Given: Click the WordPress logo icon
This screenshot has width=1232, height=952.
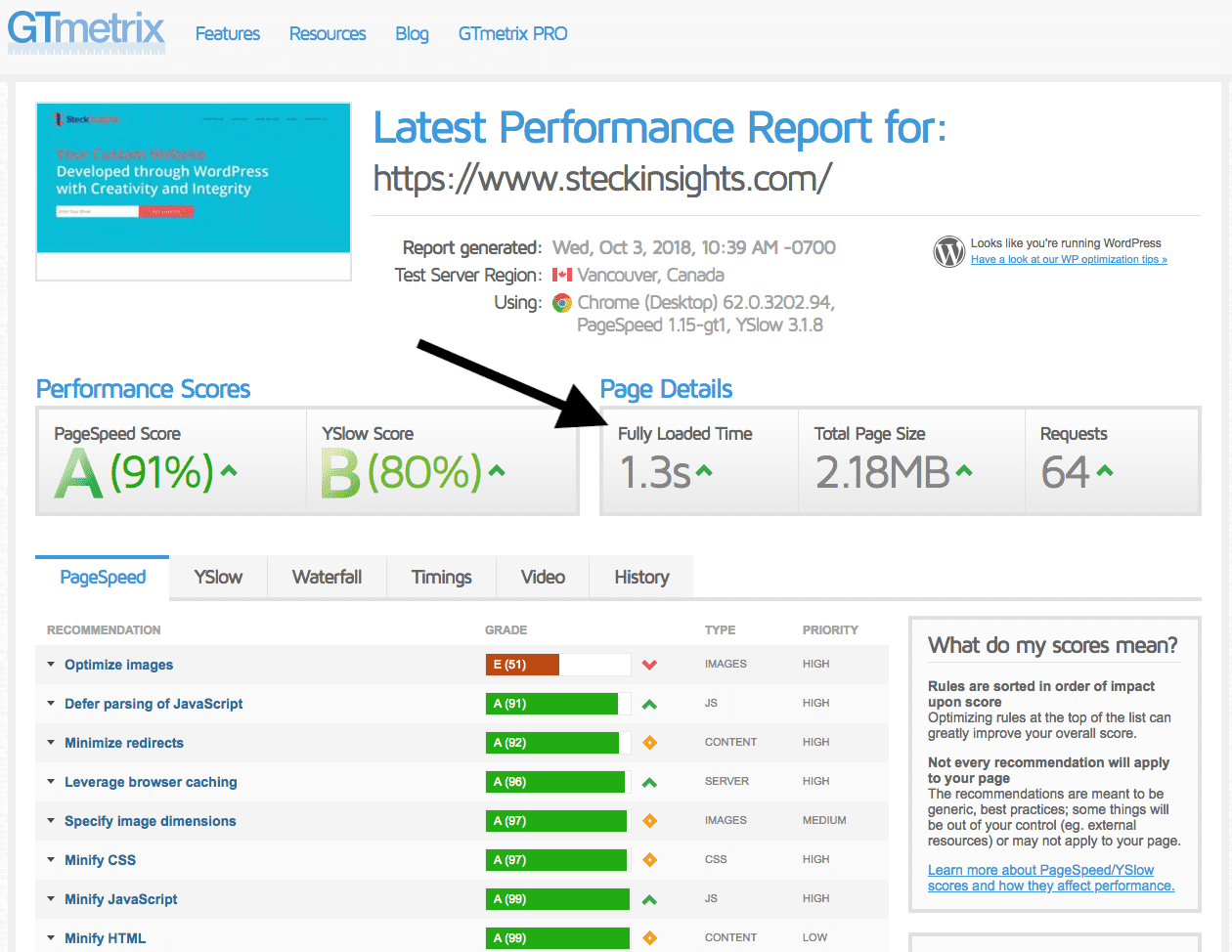Looking at the screenshot, I should pos(948,251).
